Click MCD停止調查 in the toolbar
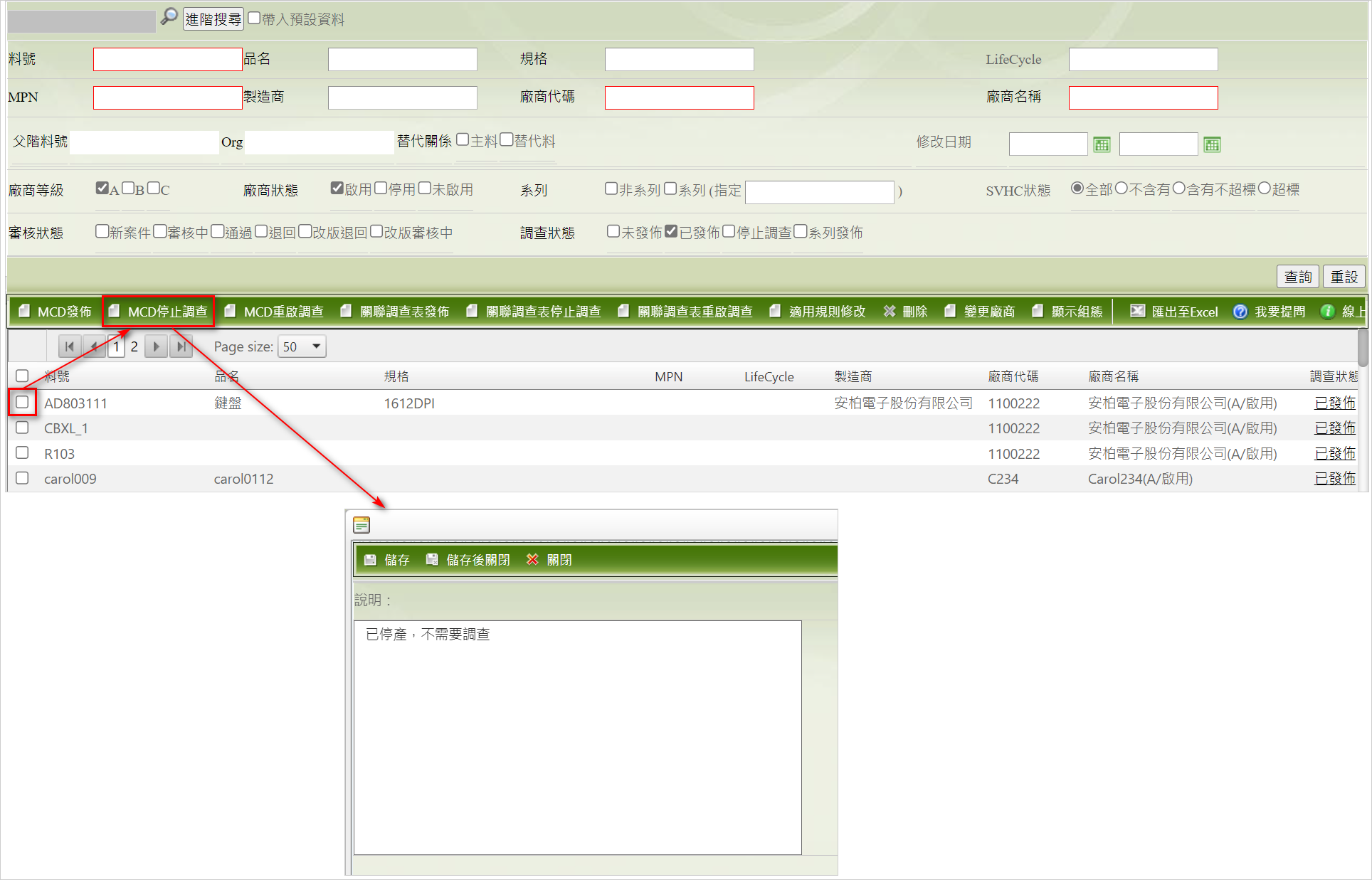 click(159, 312)
